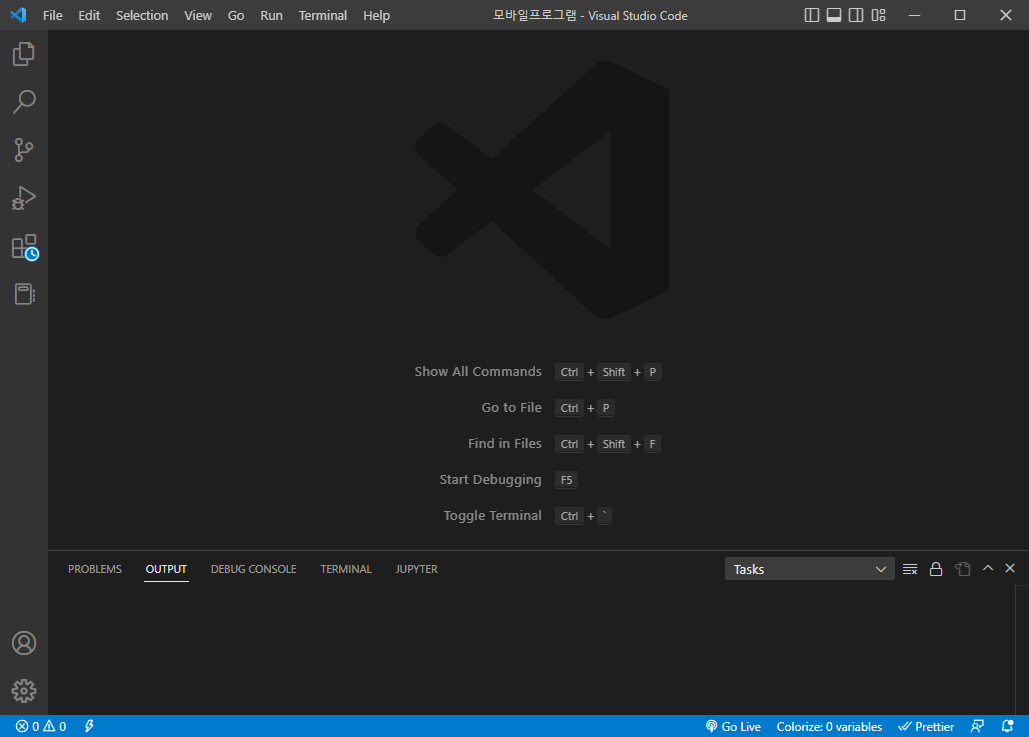1029x737 pixels.
Task: Open the Go menu
Action: pyautogui.click(x=236, y=15)
